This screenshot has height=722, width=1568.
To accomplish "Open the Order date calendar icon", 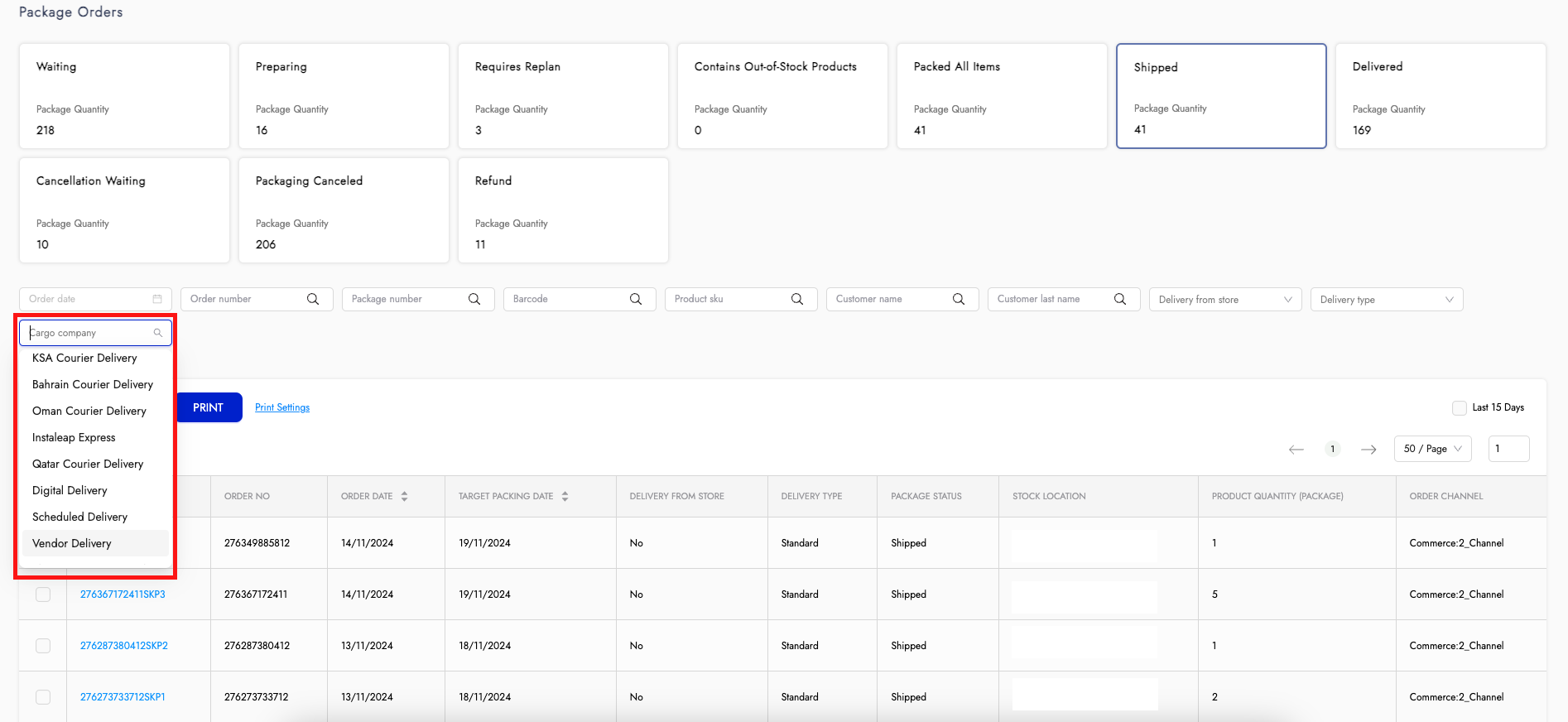I will pyautogui.click(x=157, y=299).
